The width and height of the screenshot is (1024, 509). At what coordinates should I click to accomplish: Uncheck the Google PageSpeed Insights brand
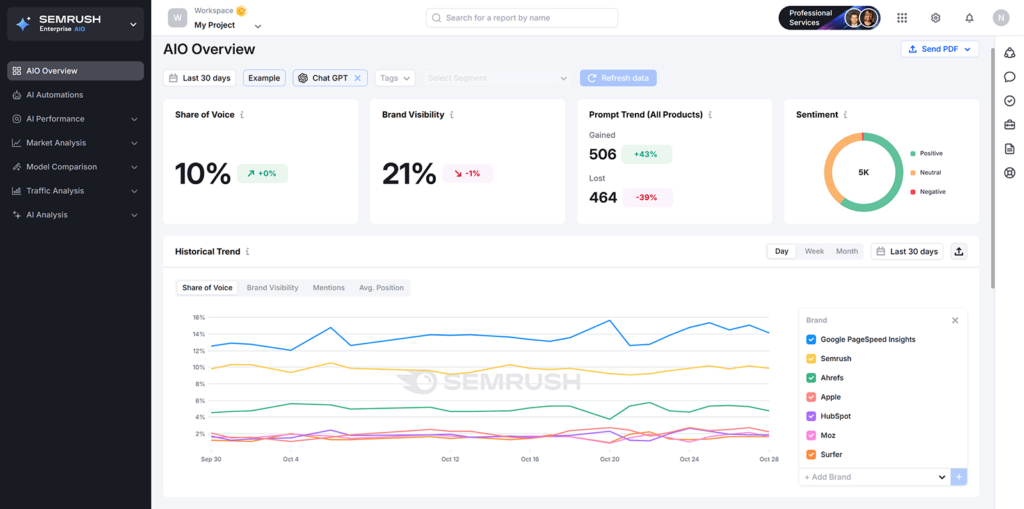pos(811,340)
